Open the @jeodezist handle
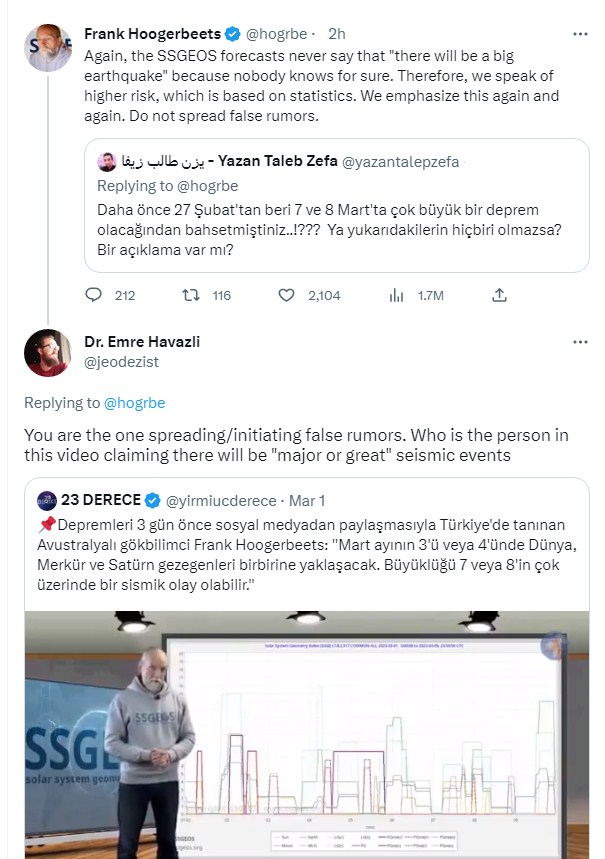Screen dimensions: 605x859 [x=121, y=361]
